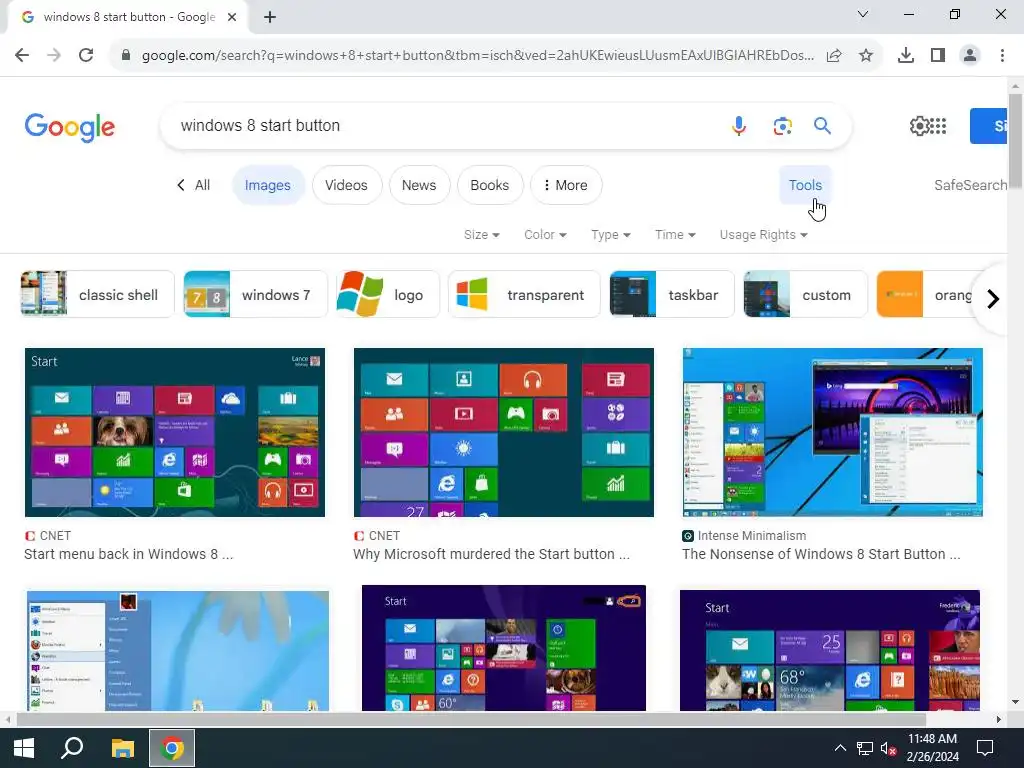The width and height of the screenshot is (1024, 768).
Task: Open CNET Start screen image with dog tile
Action: click(x=175, y=432)
